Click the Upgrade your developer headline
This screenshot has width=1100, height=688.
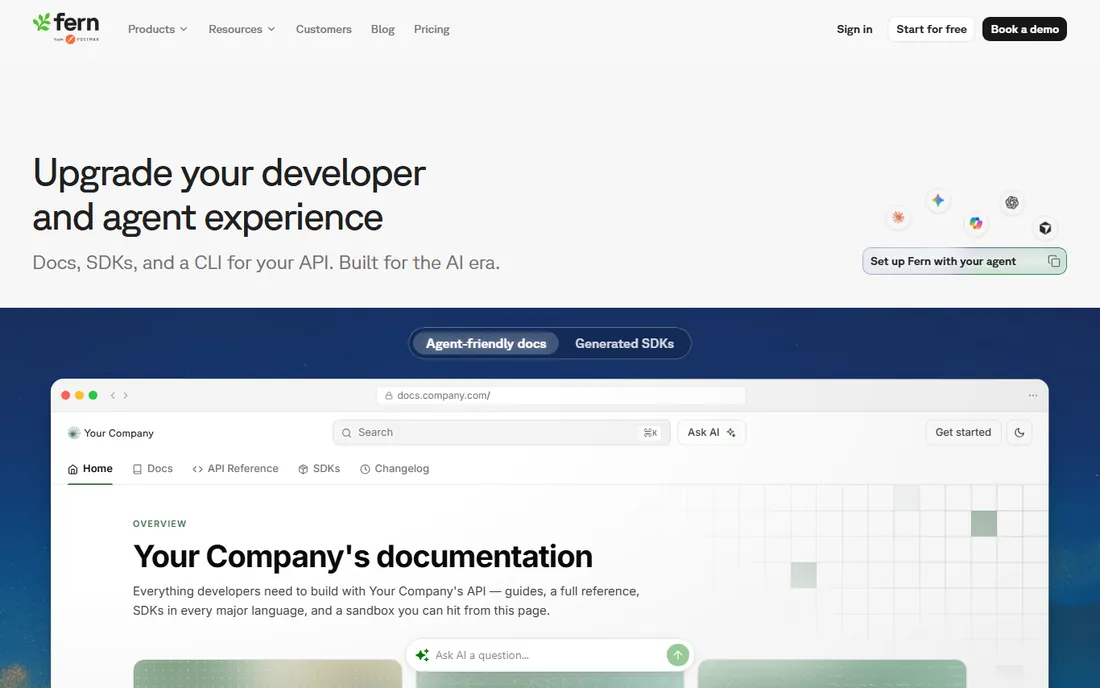[x=229, y=195]
